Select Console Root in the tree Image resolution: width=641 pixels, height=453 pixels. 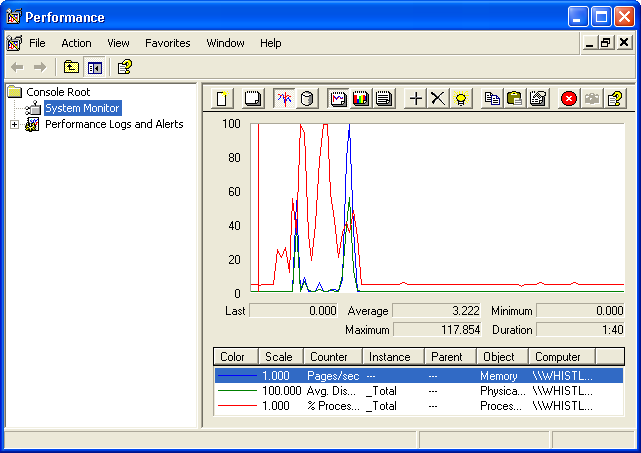pos(58,92)
